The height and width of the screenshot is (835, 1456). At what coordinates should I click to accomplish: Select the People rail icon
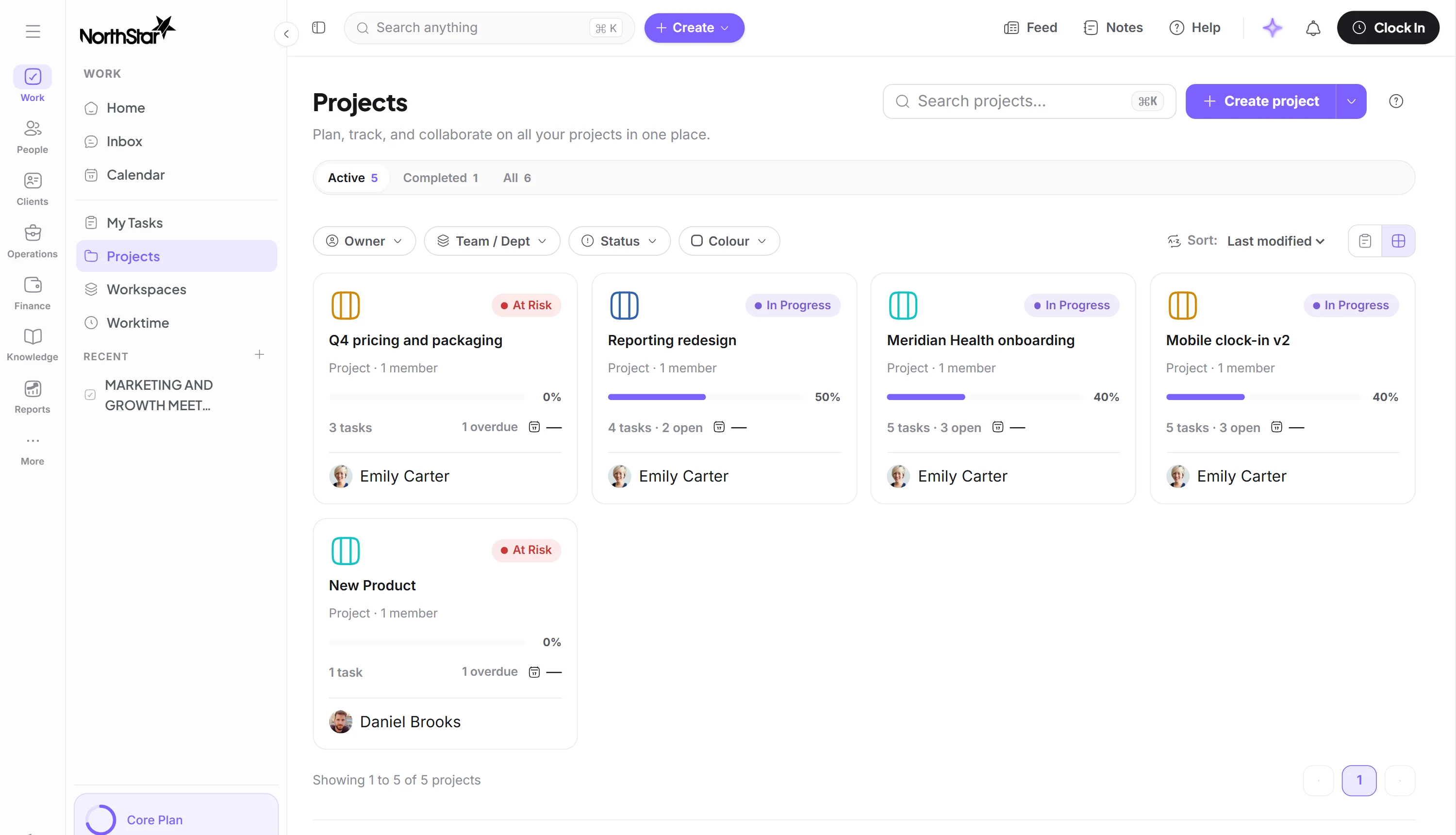(x=33, y=129)
